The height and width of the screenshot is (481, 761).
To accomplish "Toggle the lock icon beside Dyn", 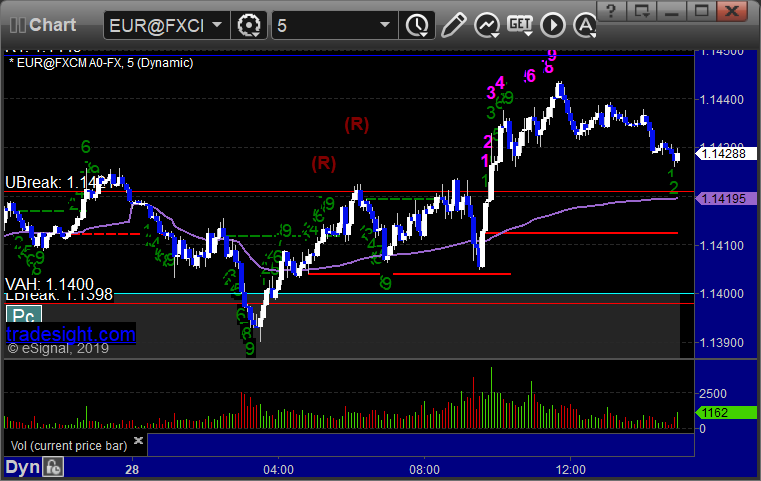I will point(53,467).
